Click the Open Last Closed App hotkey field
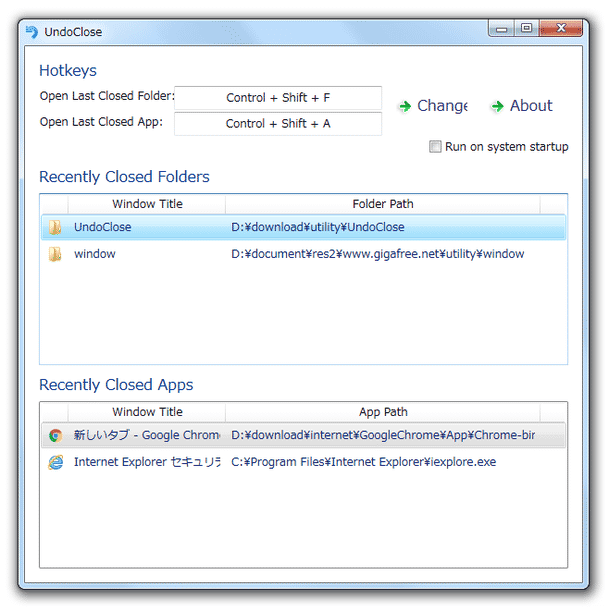The width and height of the screenshot is (609, 611). pyautogui.click(x=278, y=124)
